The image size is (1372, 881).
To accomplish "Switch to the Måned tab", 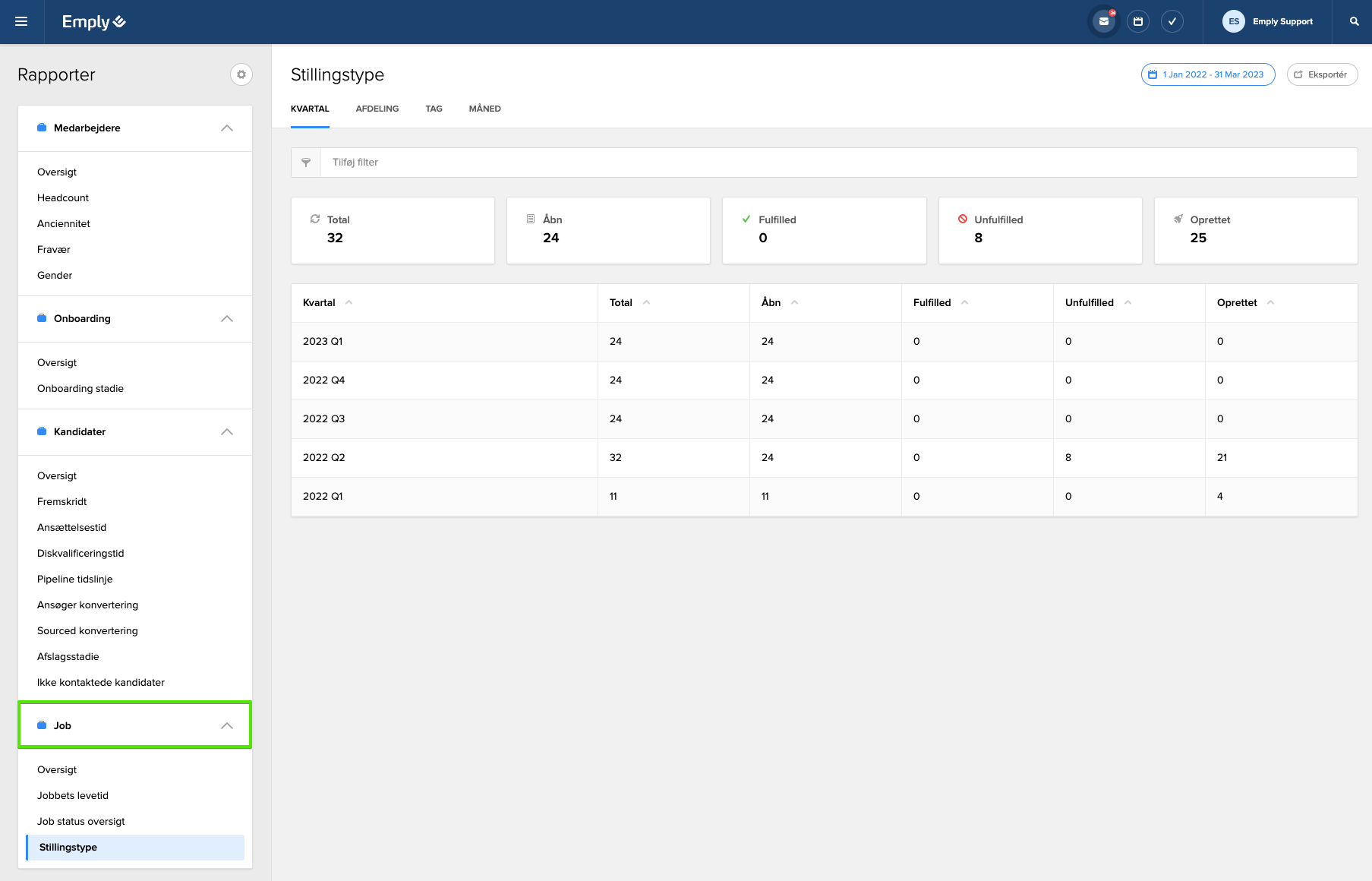I will pyautogui.click(x=484, y=109).
